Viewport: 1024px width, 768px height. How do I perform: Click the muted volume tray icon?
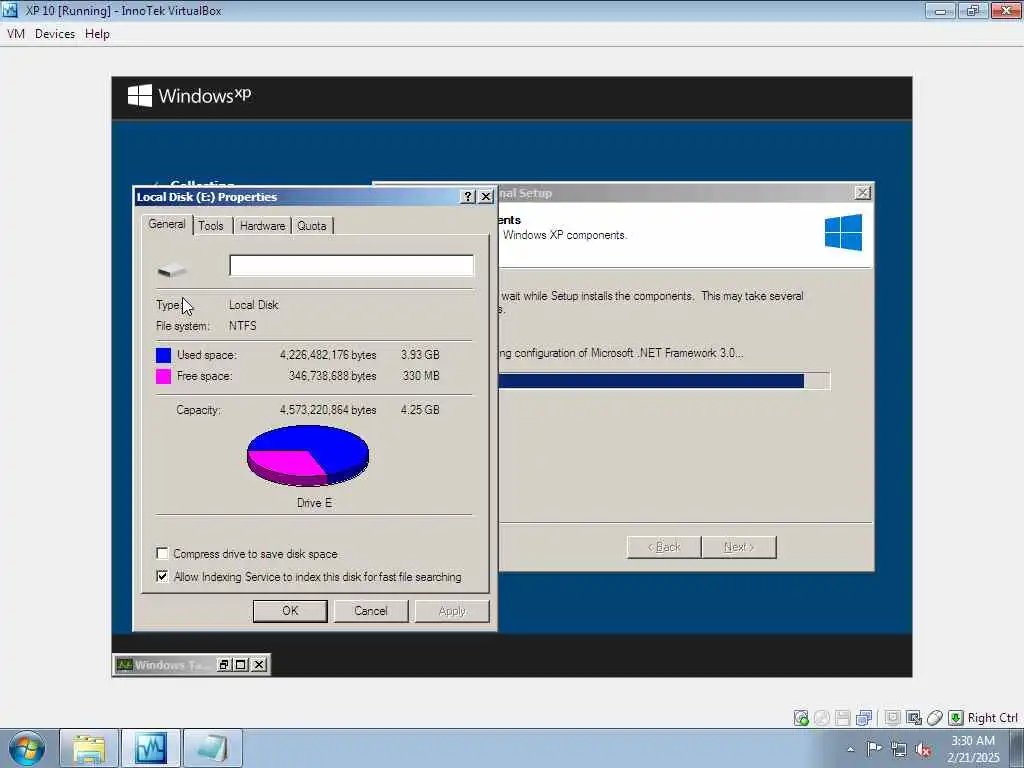coord(923,749)
